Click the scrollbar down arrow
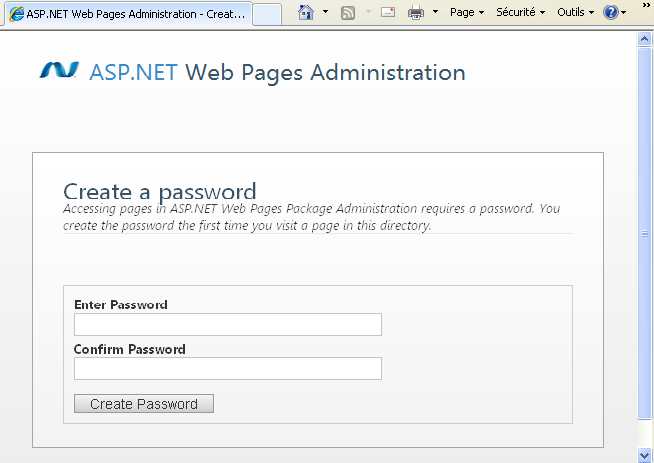Viewport: 654px width, 463px height. (x=645, y=455)
